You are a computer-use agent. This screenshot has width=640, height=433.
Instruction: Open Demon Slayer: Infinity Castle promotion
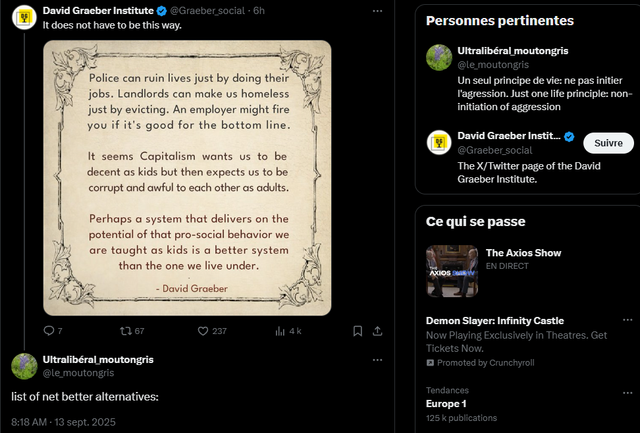coord(494,321)
